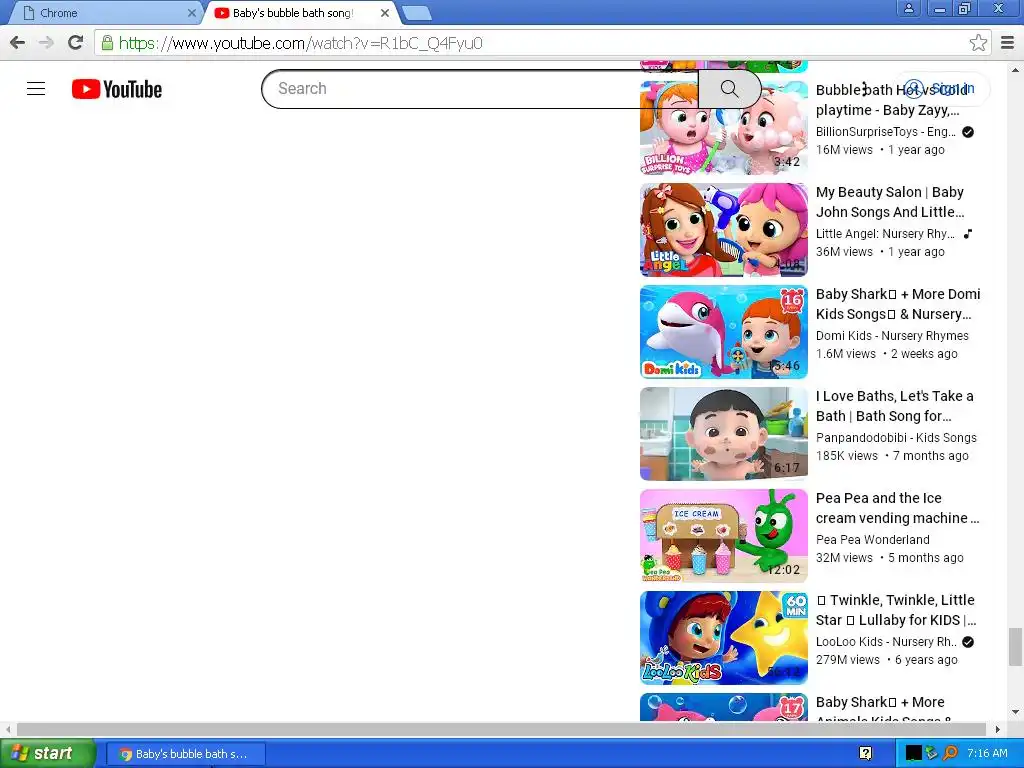
Task: Click vertical scrollbar up arrow
Action: click(x=1015, y=69)
